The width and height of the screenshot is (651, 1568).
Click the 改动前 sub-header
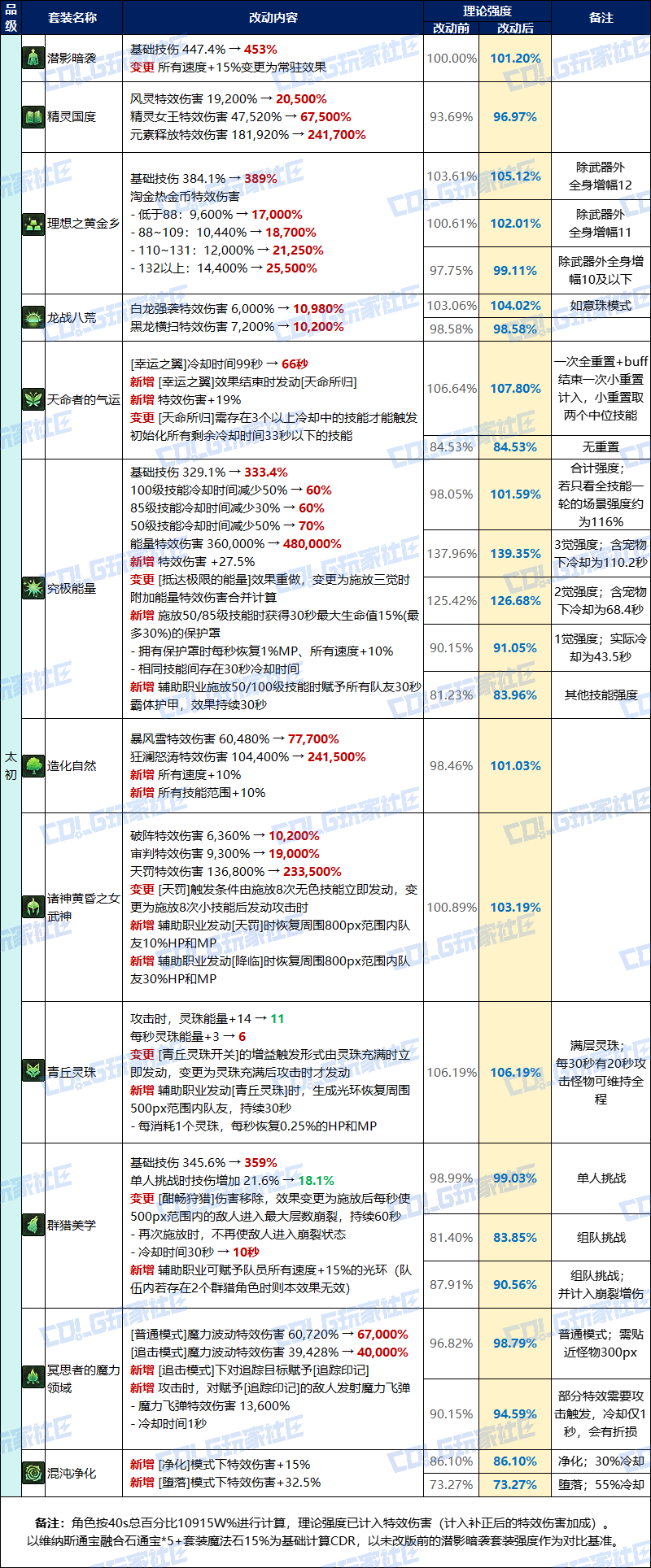tap(451, 28)
